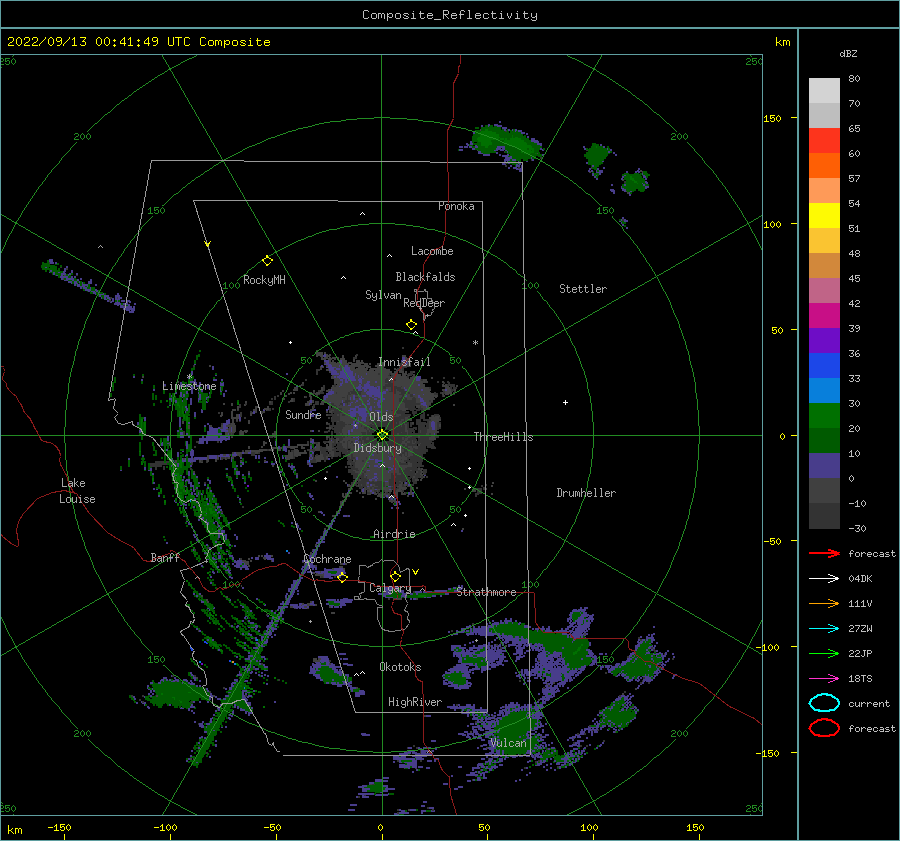900x841 pixels.
Task: Click the Vulcan label
Action: [x=508, y=743]
